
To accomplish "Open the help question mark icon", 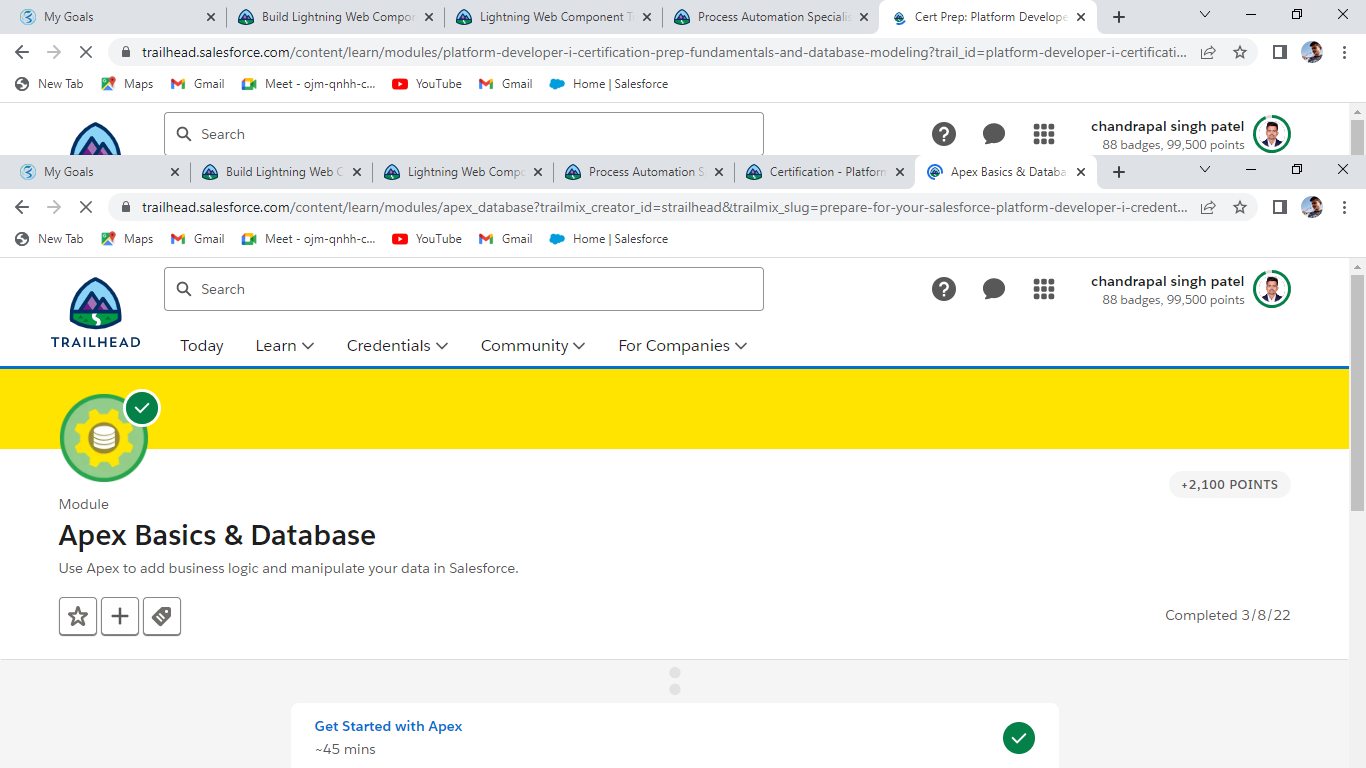I will coord(944,289).
